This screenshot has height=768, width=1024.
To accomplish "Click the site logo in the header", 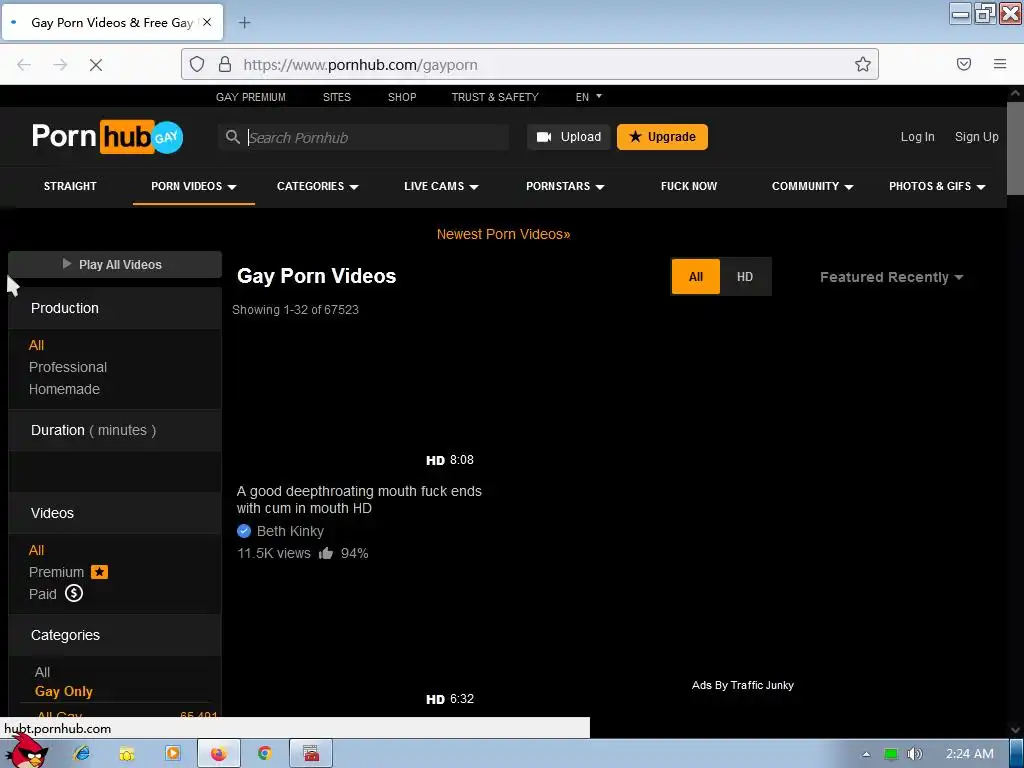I will click(108, 136).
